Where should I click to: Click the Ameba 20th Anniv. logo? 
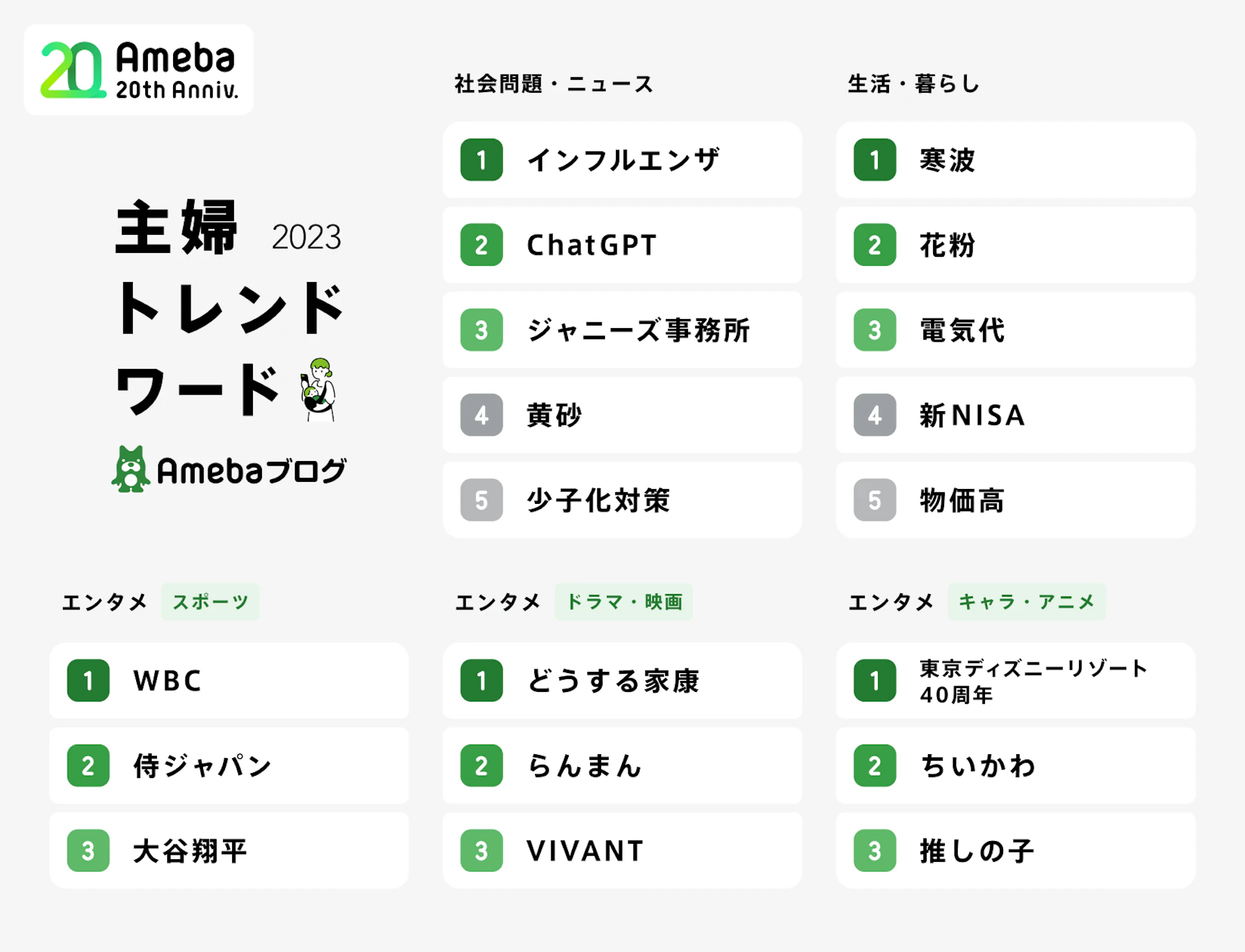click(138, 70)
